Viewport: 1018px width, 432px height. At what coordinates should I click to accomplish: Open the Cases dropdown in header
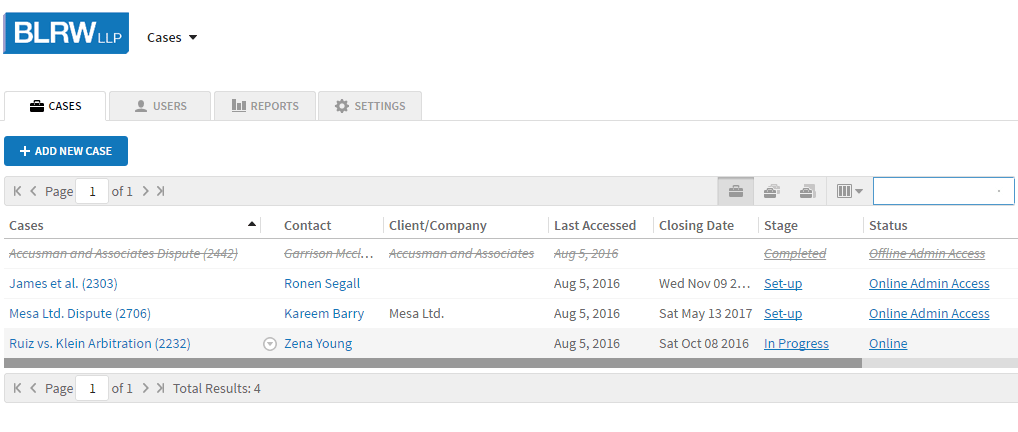(x=172, y=38)
